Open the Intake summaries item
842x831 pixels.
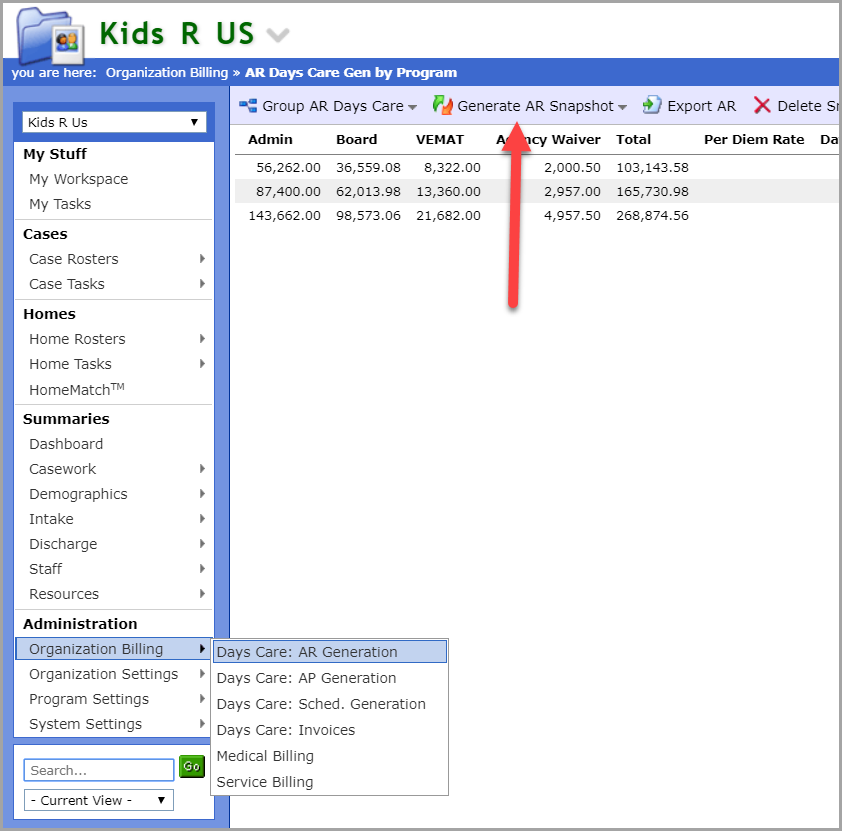pyautogui.click(x=51, y=519)
